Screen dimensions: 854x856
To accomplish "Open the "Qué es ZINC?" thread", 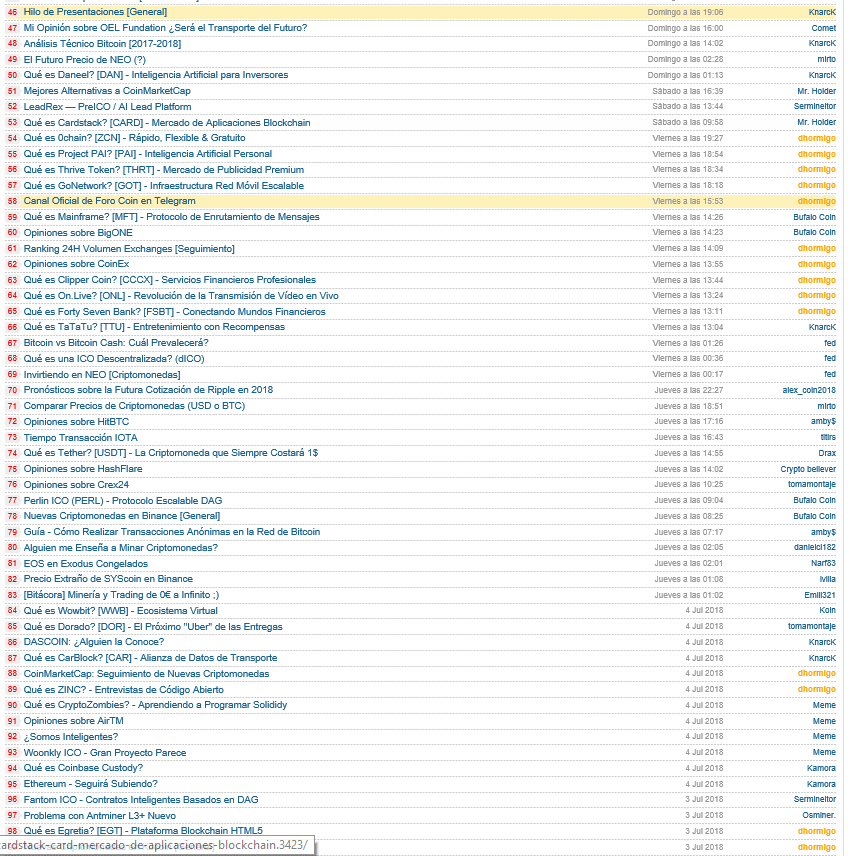I will click(x=123, y=689).
